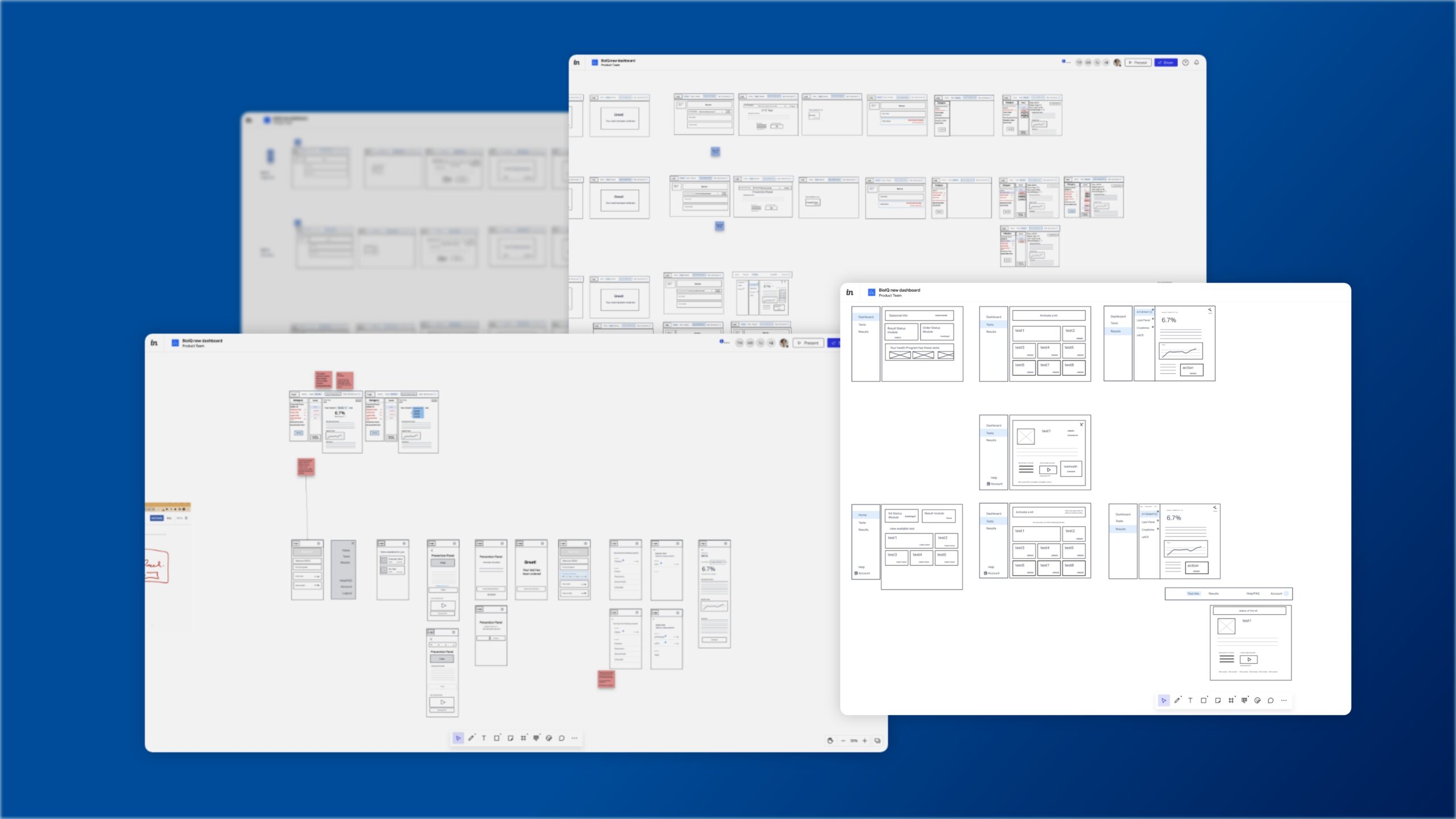Zoom in with the plus button in the bottom-left window
Viewport: 1456px width, 819px height.
[864, 741]
